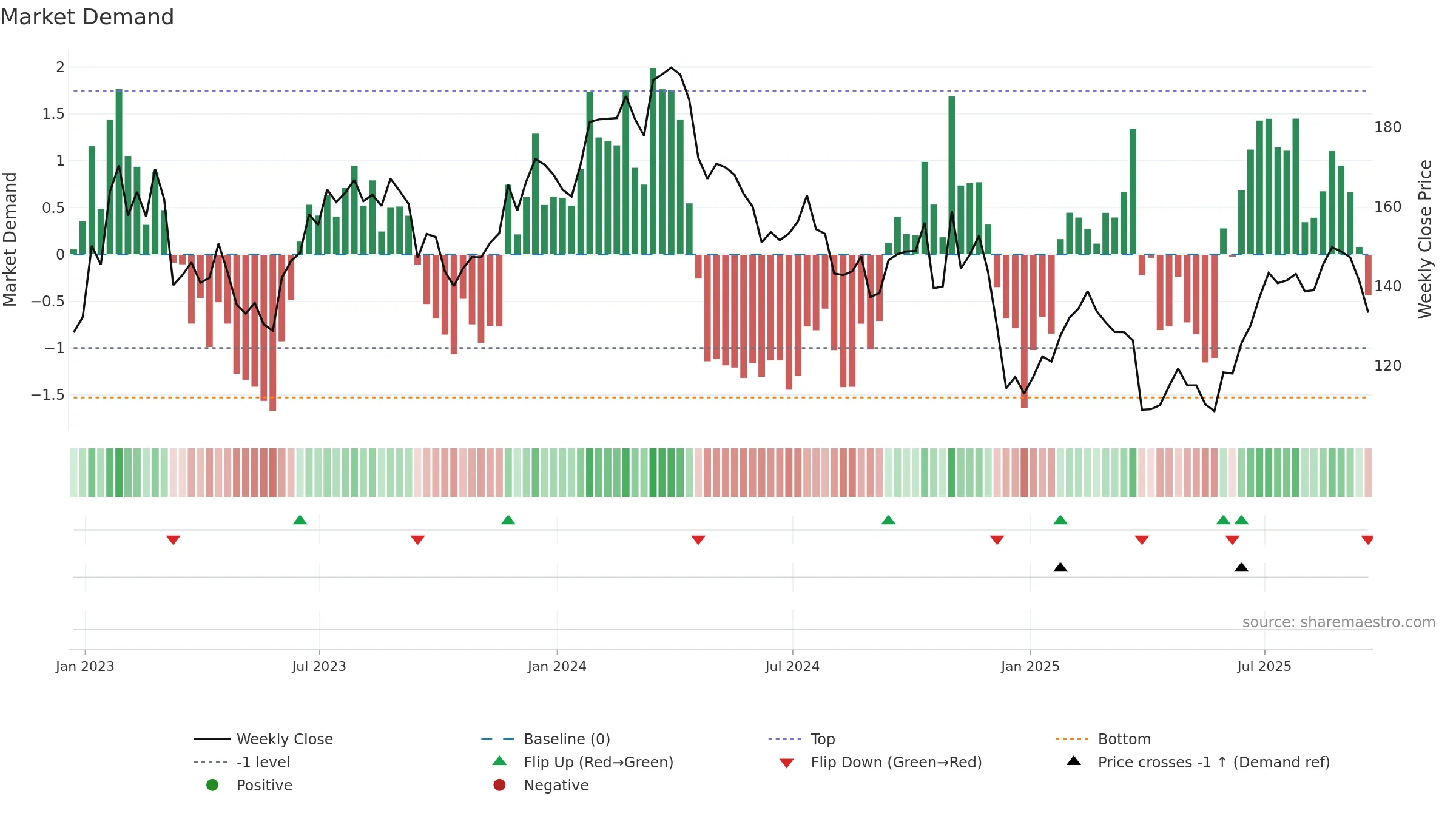This screenshot has width=1456, height=819.
Task: Click the Jan 2025 x-axis label
Action: tap(1030, 666)
